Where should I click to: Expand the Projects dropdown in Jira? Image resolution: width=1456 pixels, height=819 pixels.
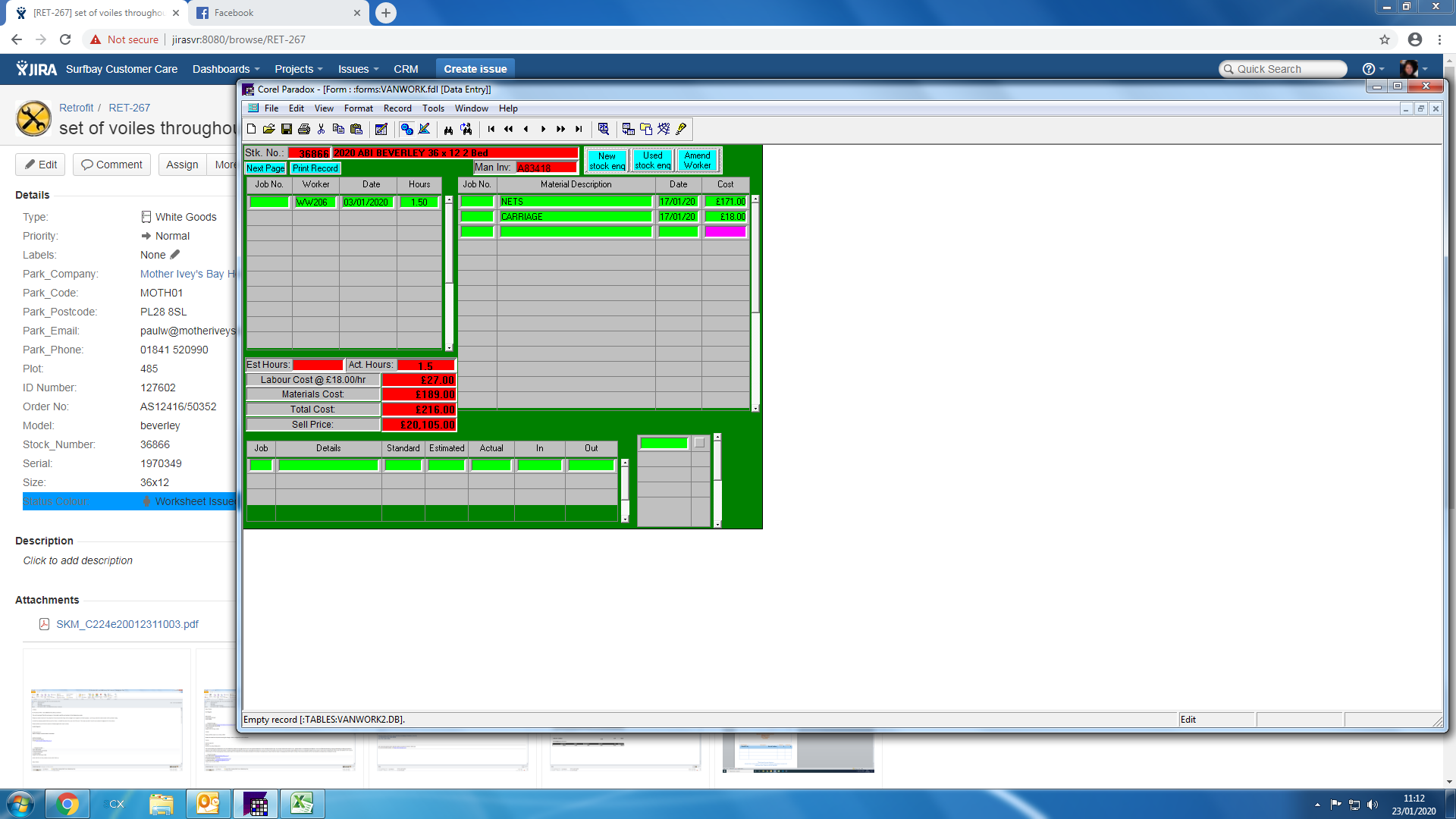(298, 69)
